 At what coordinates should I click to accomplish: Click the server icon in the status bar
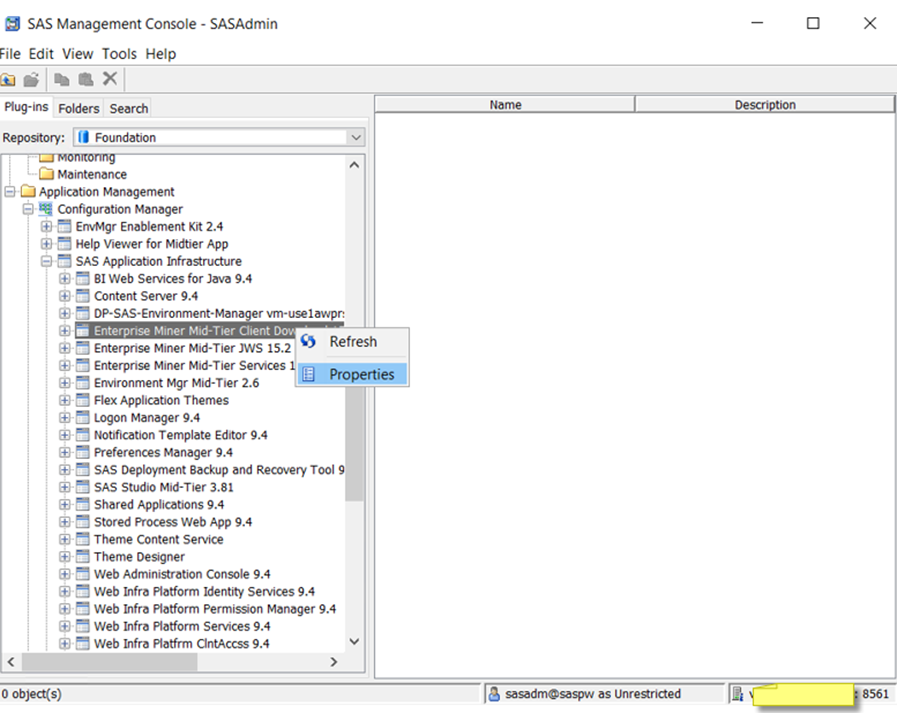click(x=738, y=693)
